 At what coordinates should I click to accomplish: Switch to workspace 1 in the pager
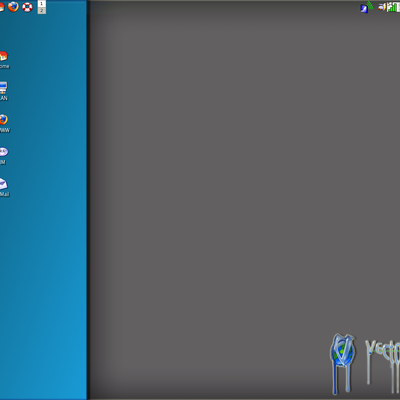42,4
